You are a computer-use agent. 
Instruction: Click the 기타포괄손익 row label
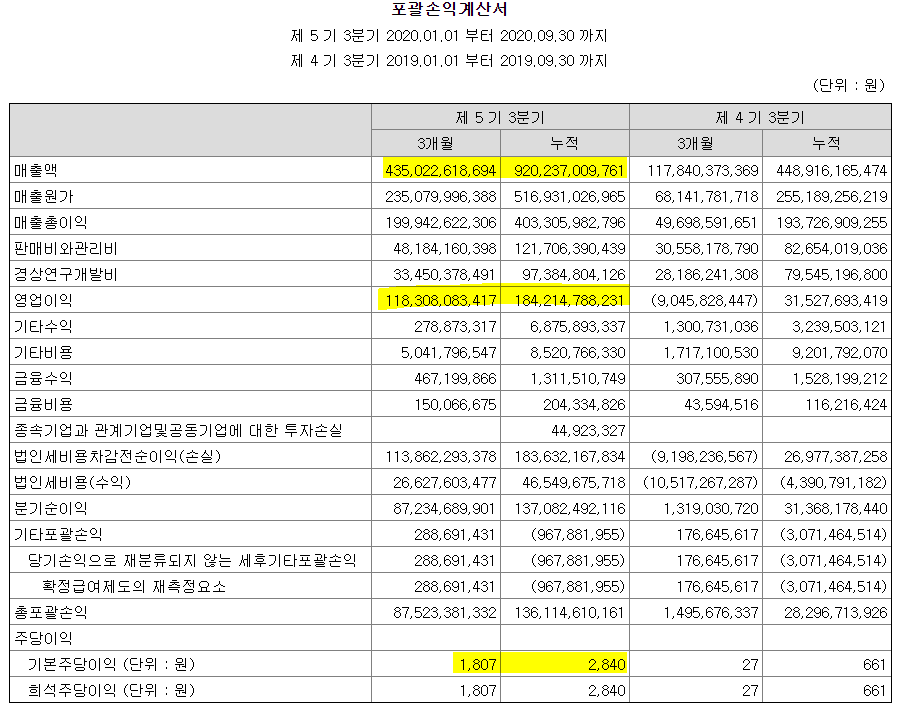tap(58, 534)
